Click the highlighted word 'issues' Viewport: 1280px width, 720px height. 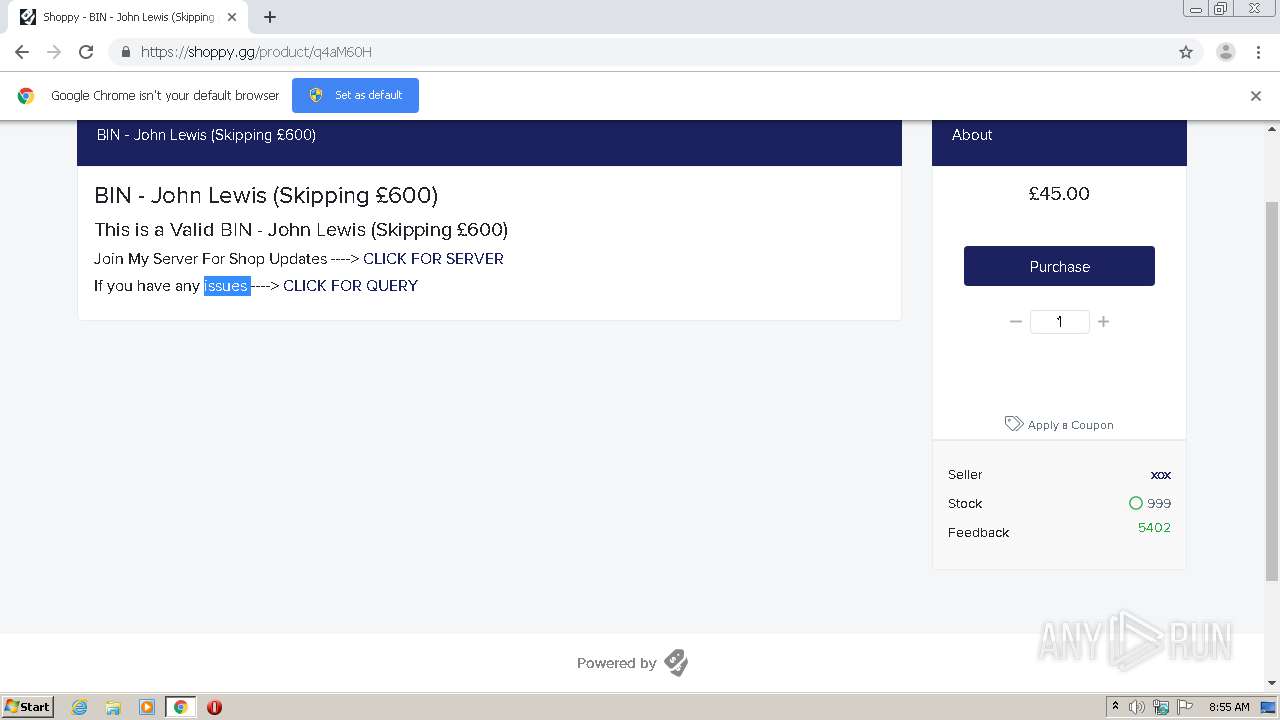[x=226, y=286]
